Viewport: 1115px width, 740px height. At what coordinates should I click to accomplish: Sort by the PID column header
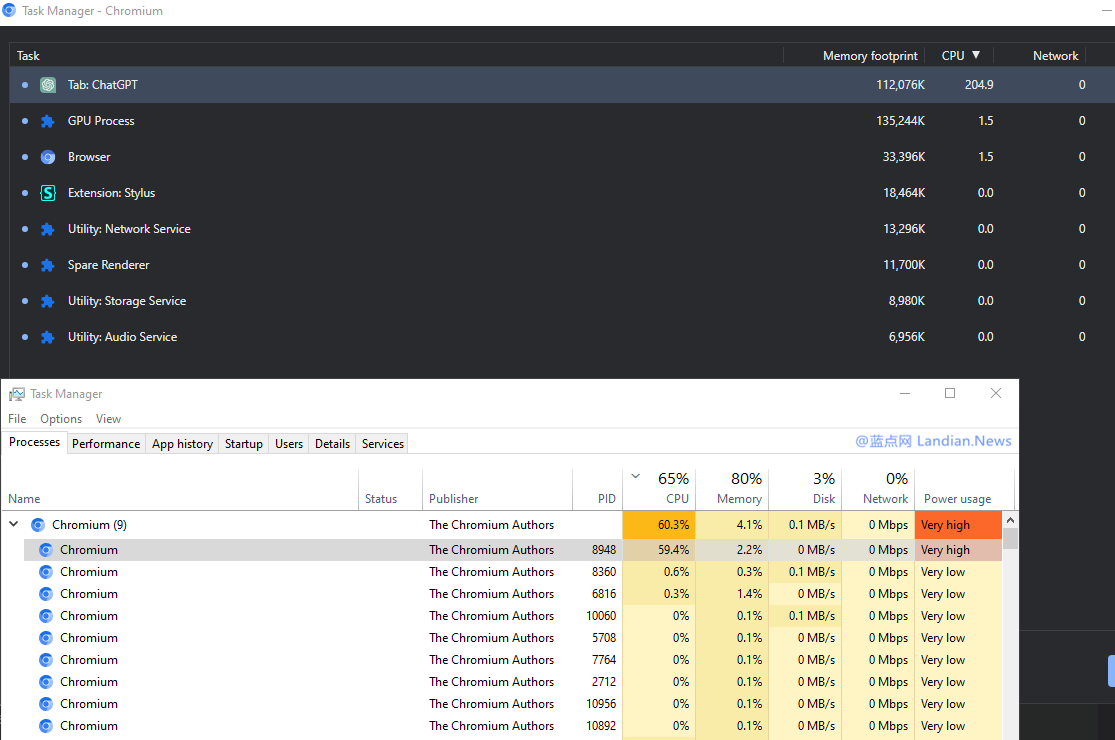point(597,490)
